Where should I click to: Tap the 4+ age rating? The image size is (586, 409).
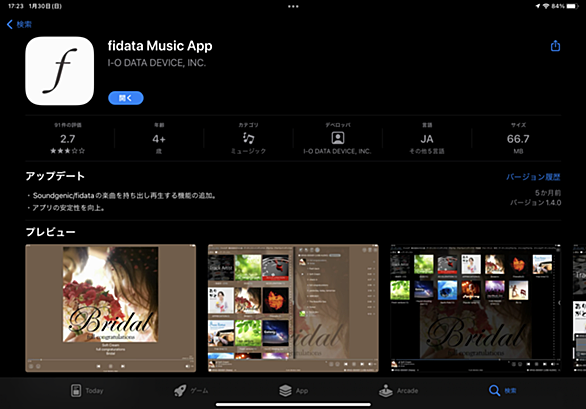tap(159, 139)
